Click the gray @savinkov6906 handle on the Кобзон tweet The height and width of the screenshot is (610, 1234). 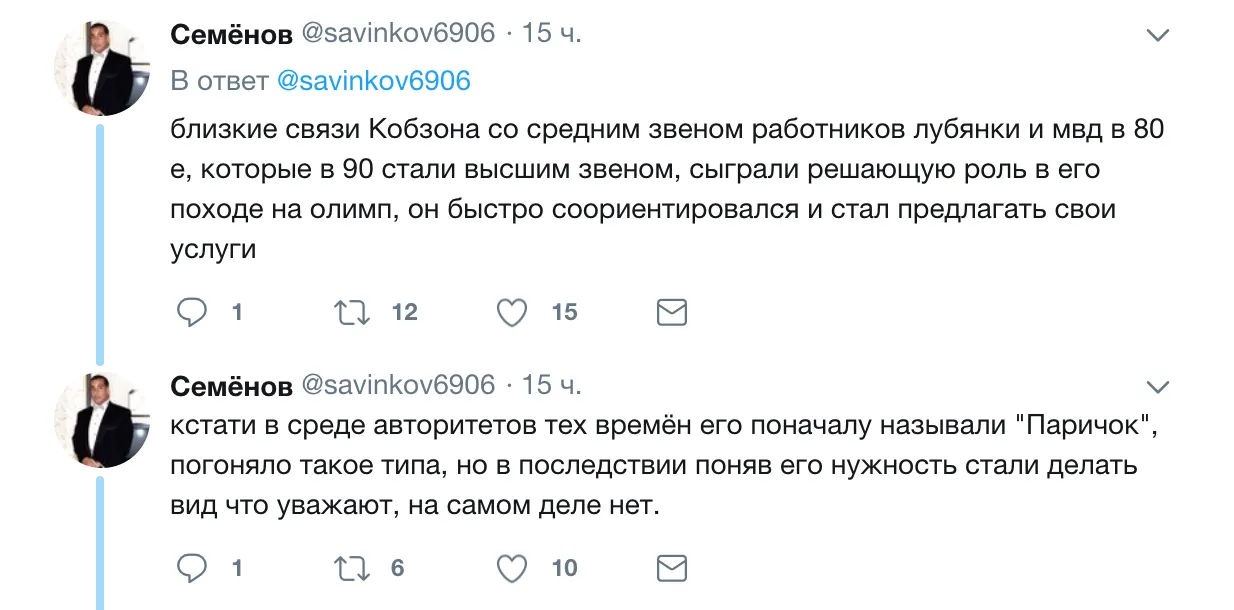coord(398,34)
